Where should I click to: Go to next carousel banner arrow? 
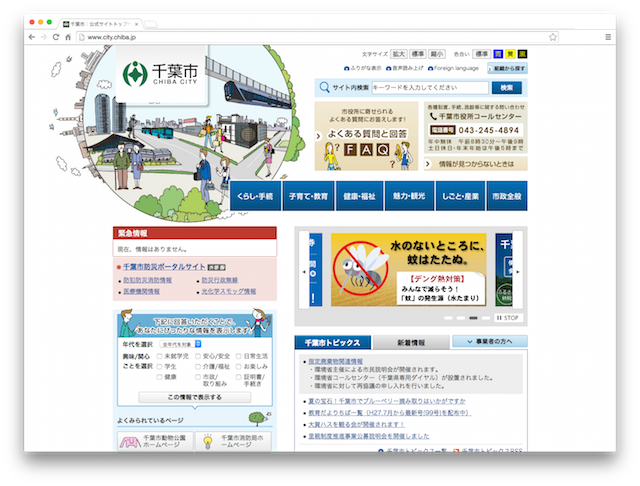click(x=518, y=271)
